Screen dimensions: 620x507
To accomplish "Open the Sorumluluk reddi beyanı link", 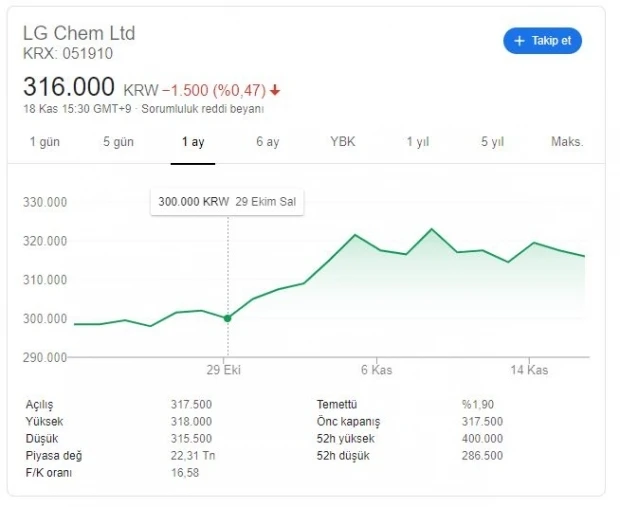I will 202,109.
